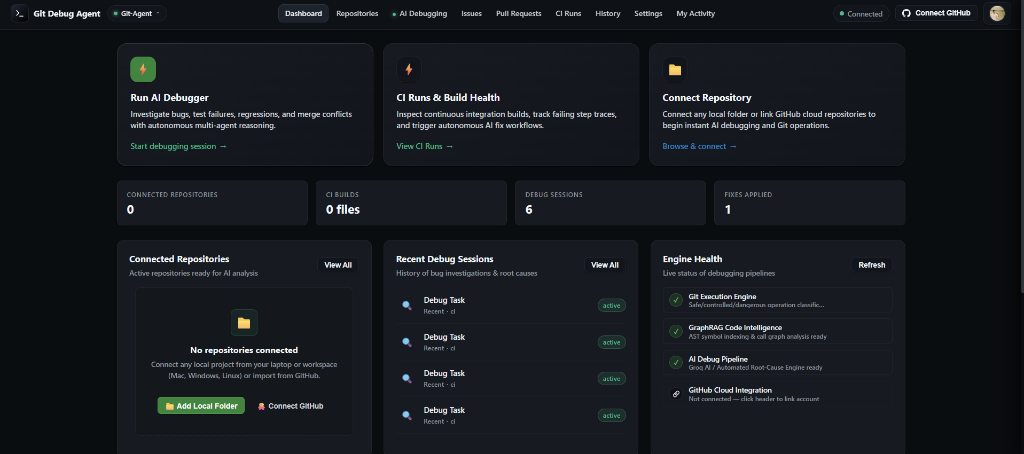Click the Connected status indicator

click(861, 13)
